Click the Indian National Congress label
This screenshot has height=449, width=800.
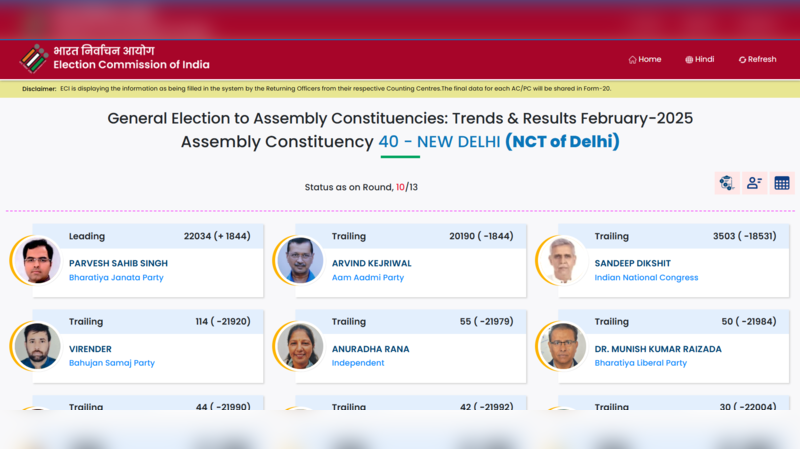pyautogui.click(x=646, y=277)
